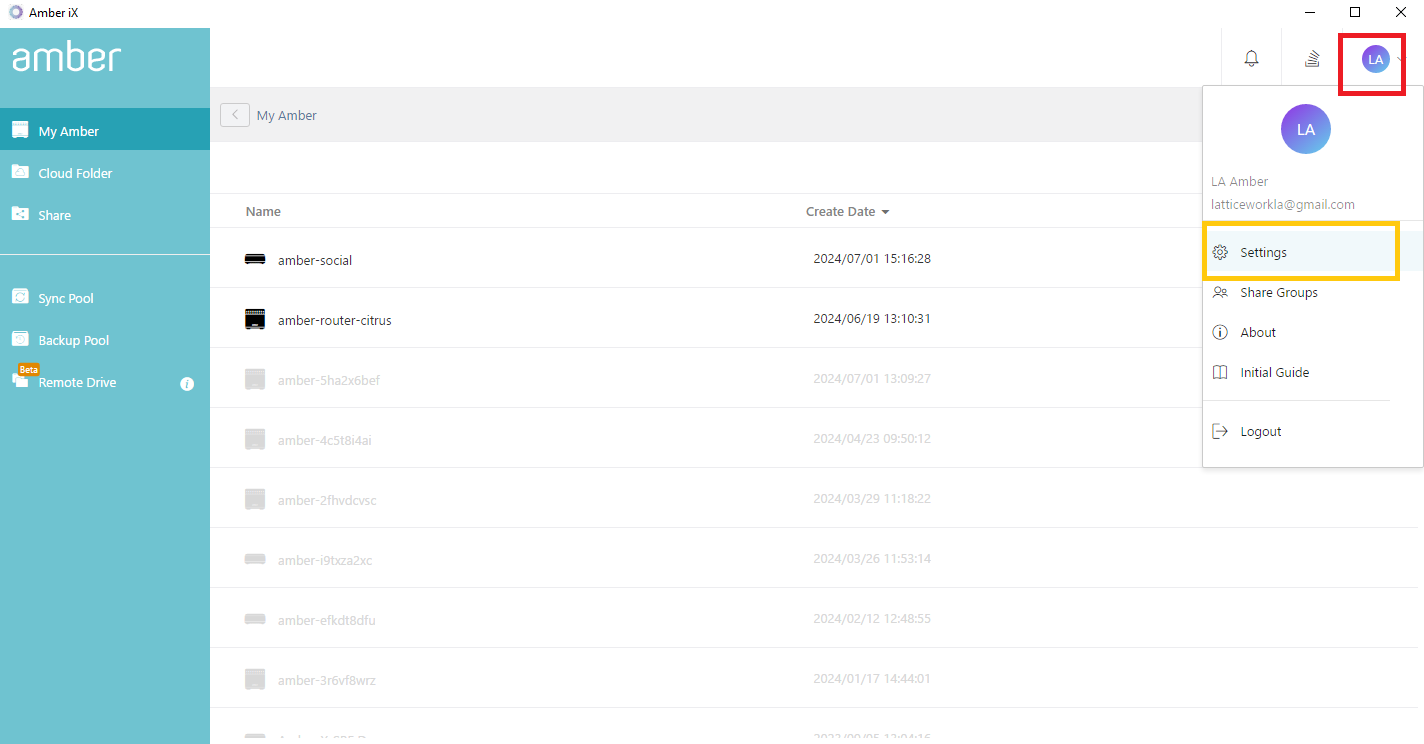
Task: Click the amber-social device icon
Action: tap(255, 259)
